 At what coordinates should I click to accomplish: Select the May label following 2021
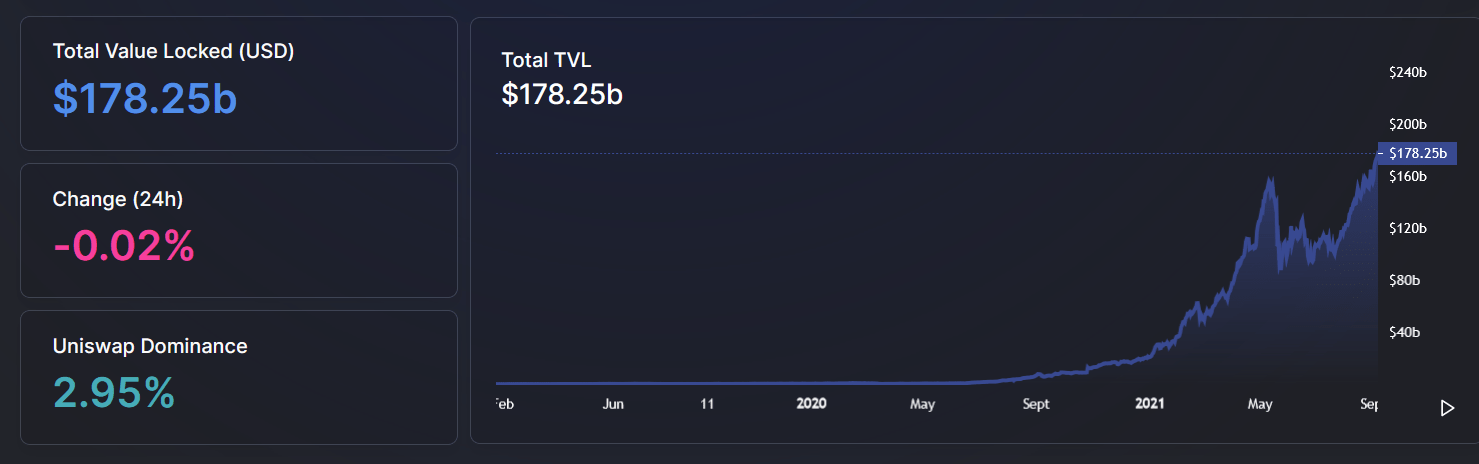(1260, 404)
